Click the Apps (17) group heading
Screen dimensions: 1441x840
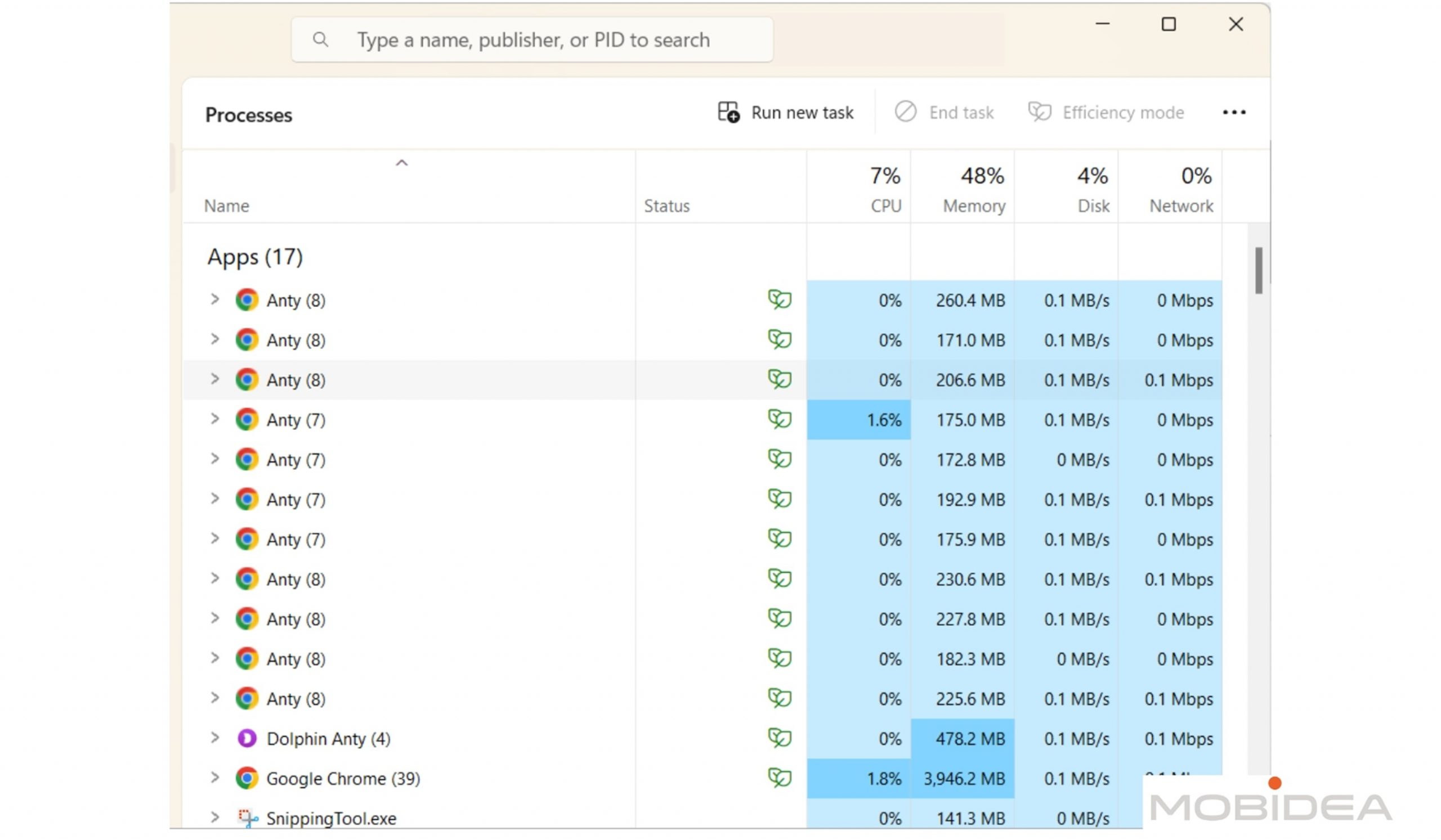click(x=255, y=257)
